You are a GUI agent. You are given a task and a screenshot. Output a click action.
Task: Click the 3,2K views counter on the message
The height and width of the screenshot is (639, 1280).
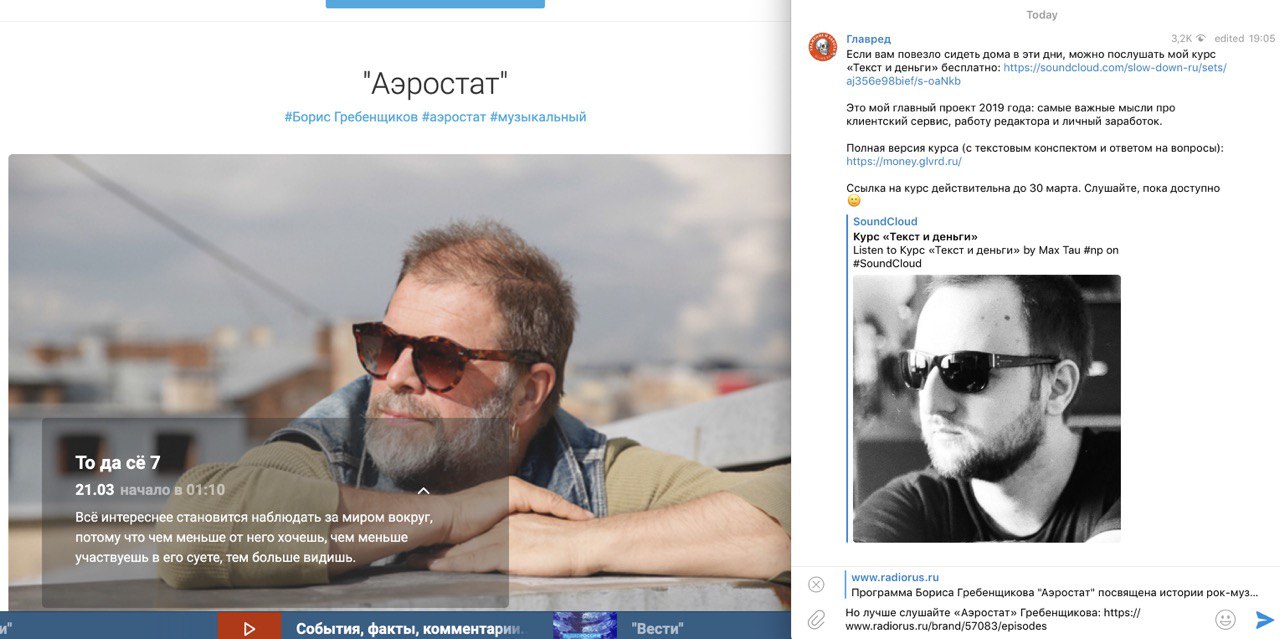coord(1188,39)
